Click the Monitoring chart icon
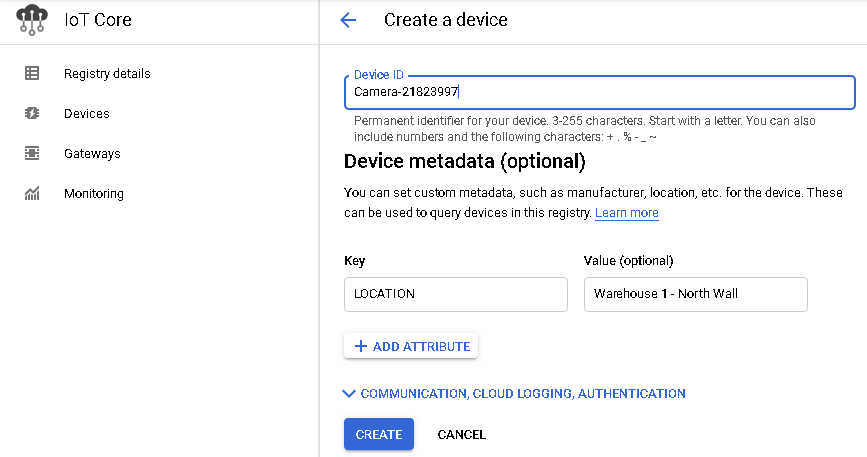This screenshot has height=457, width=867. point(32,193)
